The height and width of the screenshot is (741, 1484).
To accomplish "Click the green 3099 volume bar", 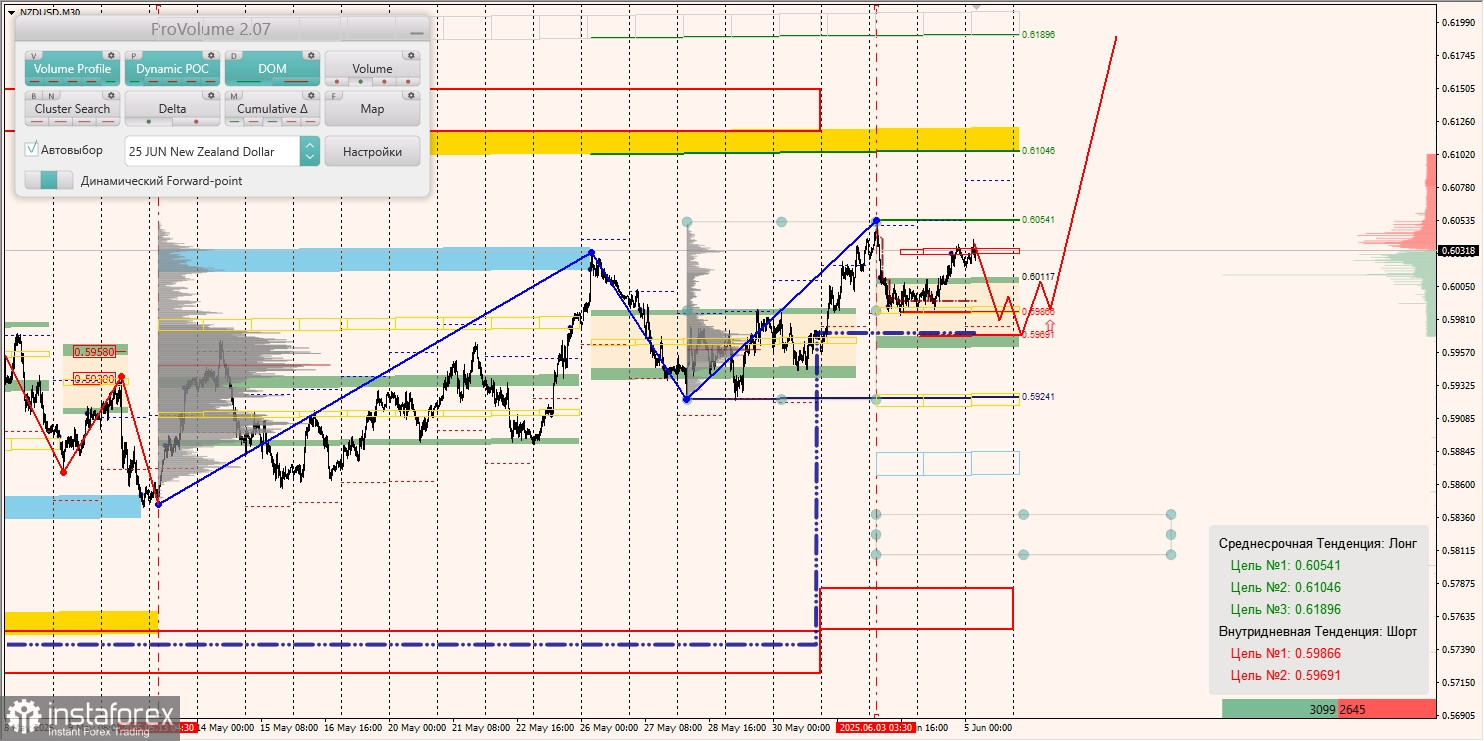I will pyautogui.click(x=1280, y=709).
